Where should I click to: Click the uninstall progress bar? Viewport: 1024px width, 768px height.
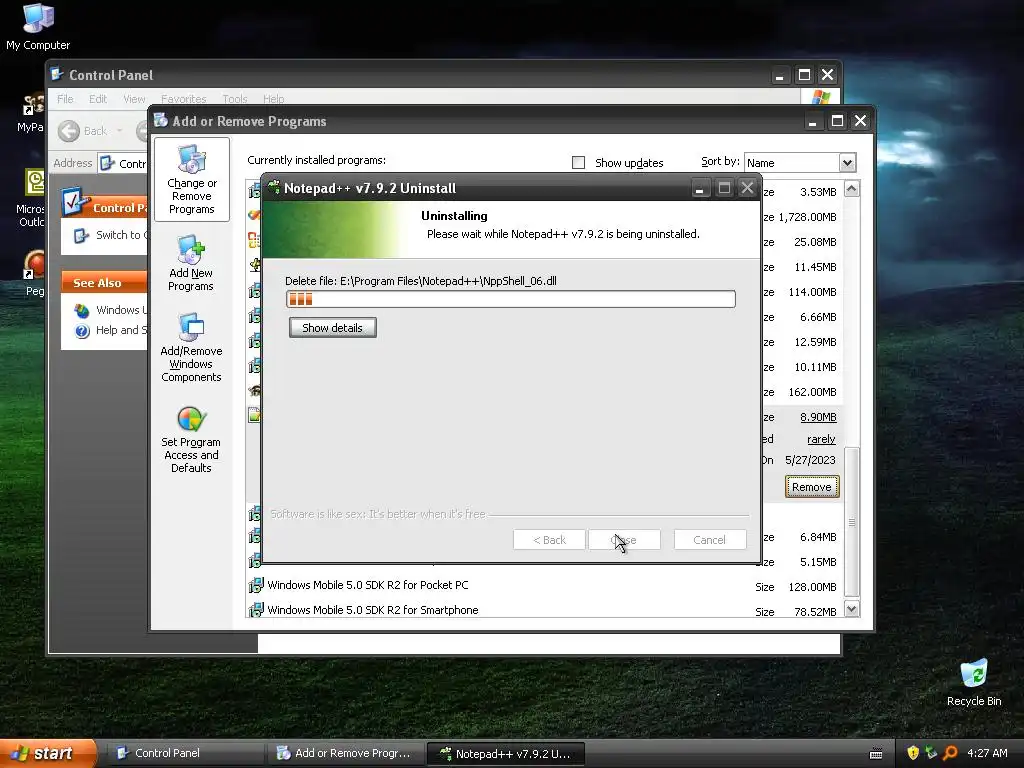511,299
